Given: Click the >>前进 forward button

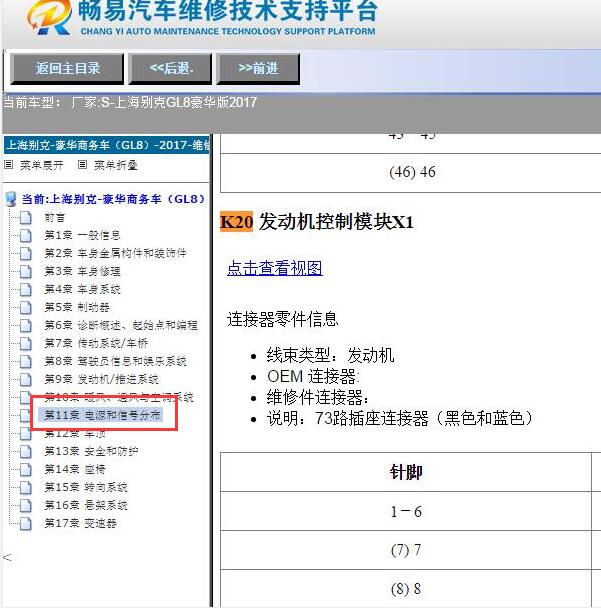Looking at the screenshot, I should pyautogui.click(x=258, y=69).
